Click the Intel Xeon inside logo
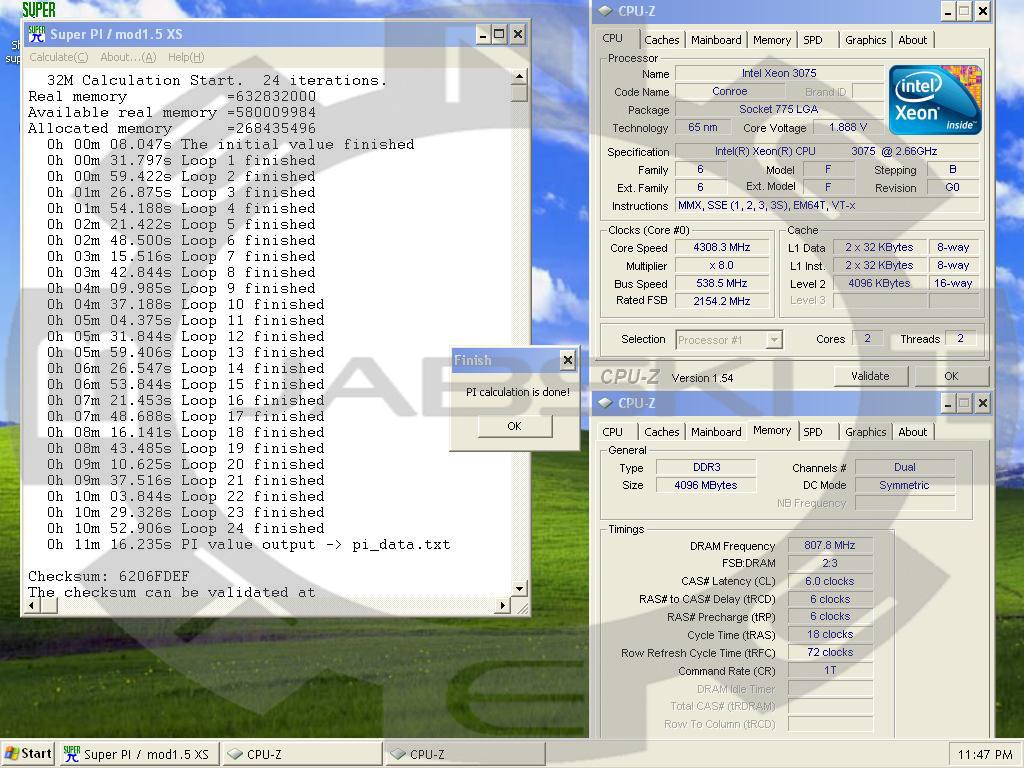This screenshot has width=1024, height=768. [x=935, y=99]
